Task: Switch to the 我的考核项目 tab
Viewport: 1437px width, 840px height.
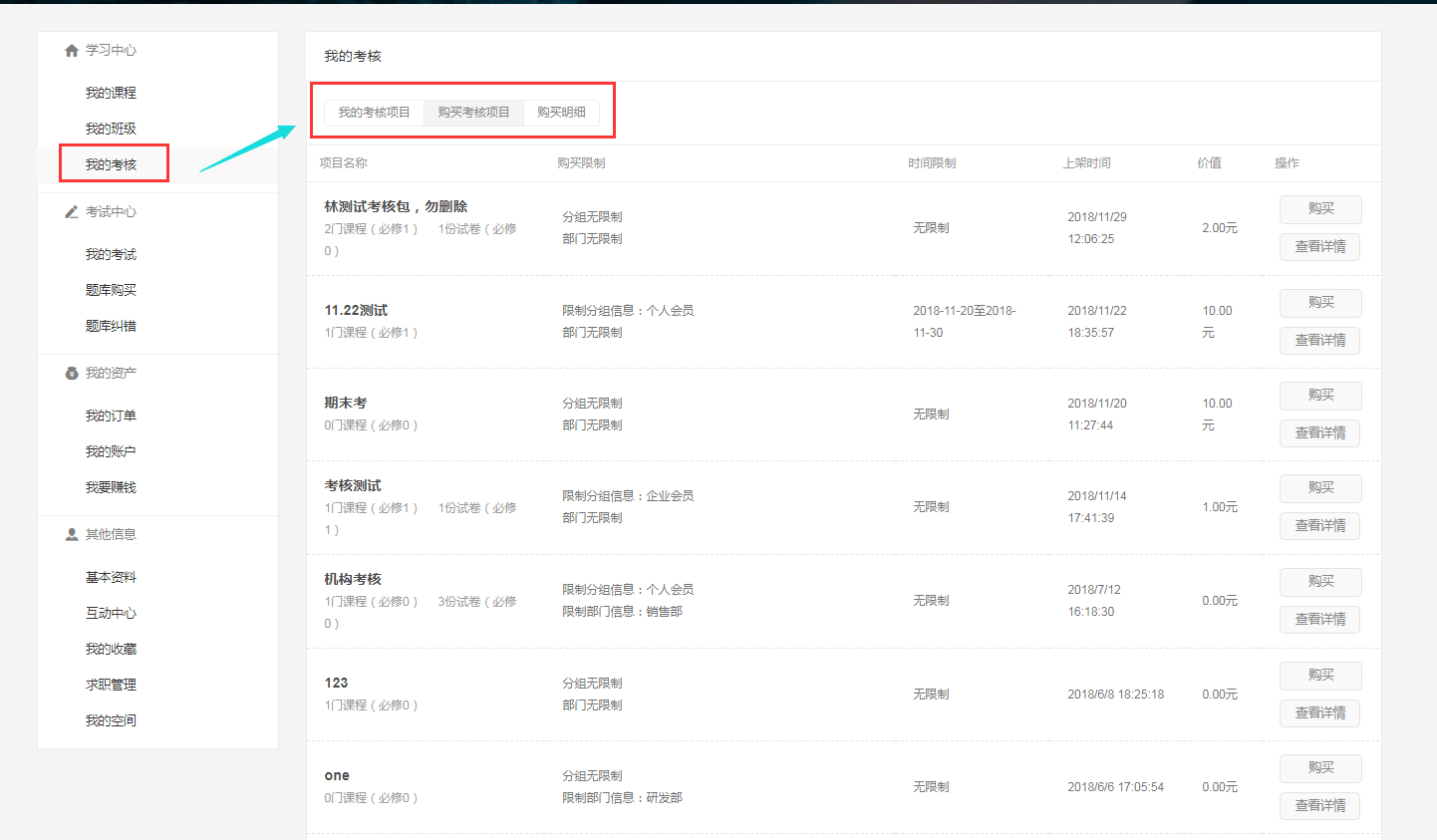Action: [x=374, y=113]
